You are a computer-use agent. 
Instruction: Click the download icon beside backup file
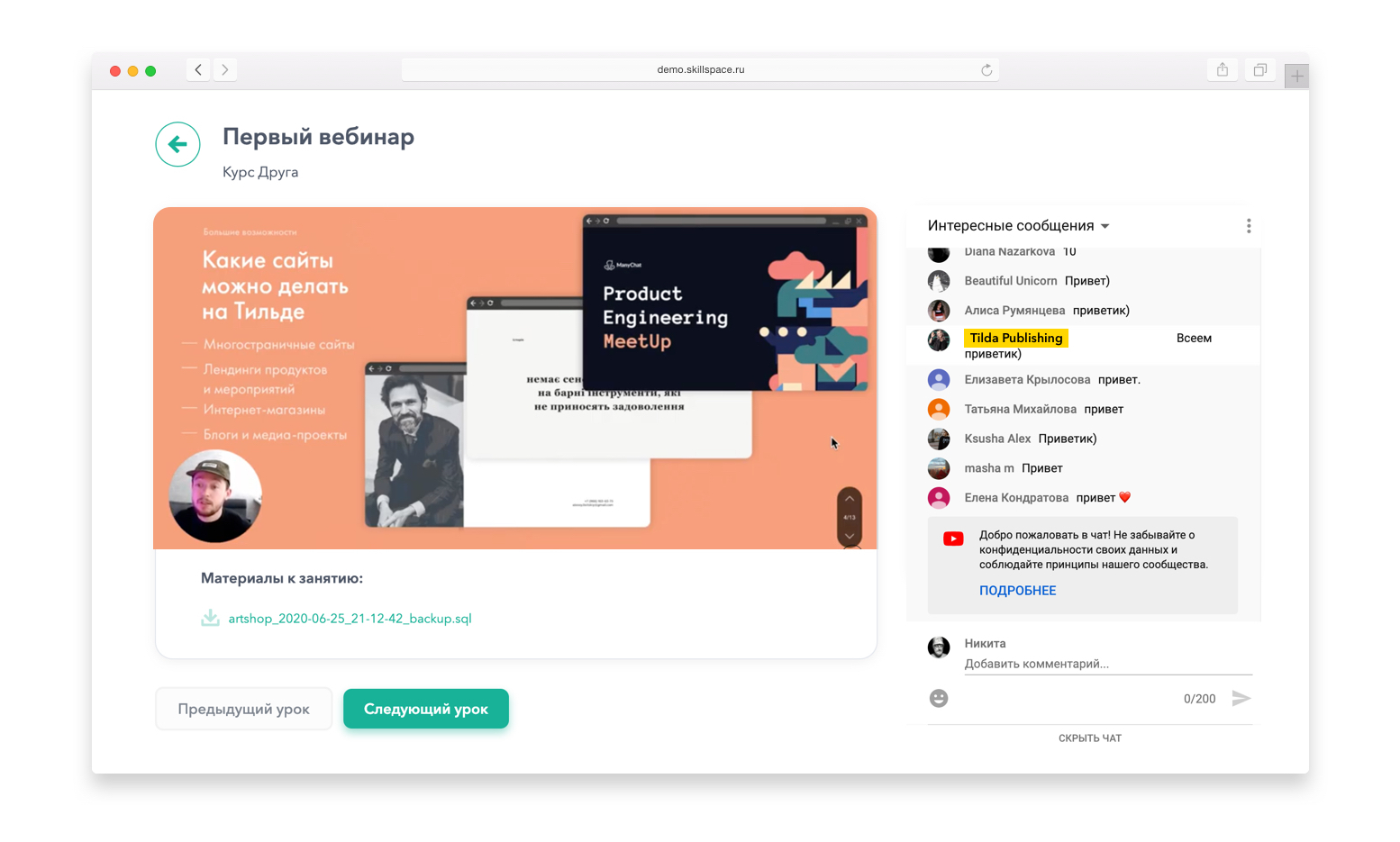point(210,618)
